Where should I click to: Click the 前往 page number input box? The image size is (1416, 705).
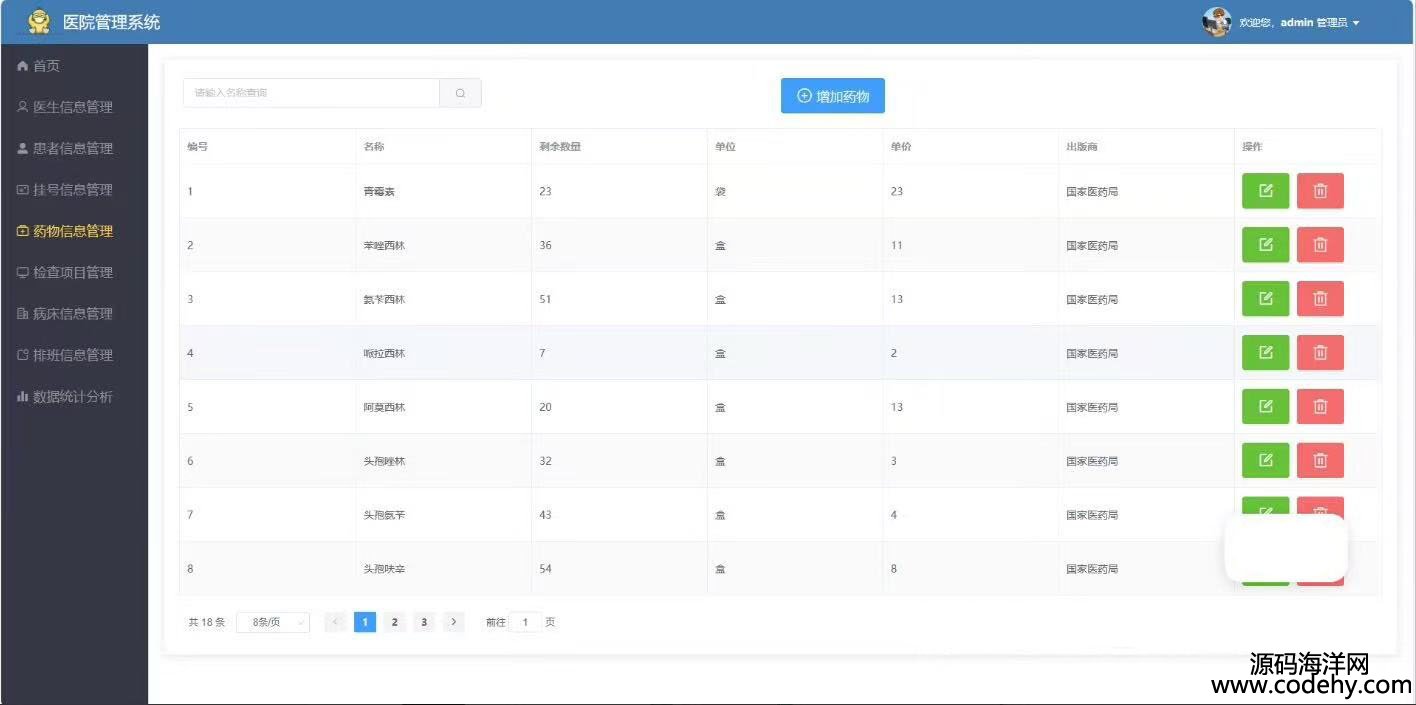click(x=526, y=622)
